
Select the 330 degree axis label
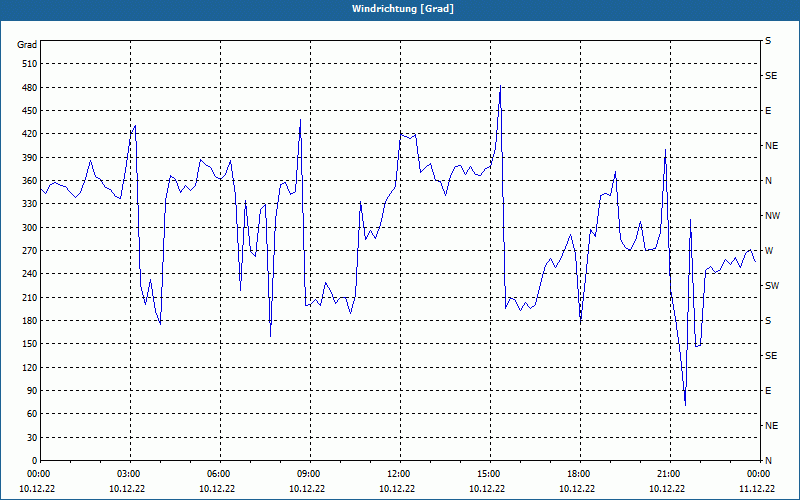29,204
